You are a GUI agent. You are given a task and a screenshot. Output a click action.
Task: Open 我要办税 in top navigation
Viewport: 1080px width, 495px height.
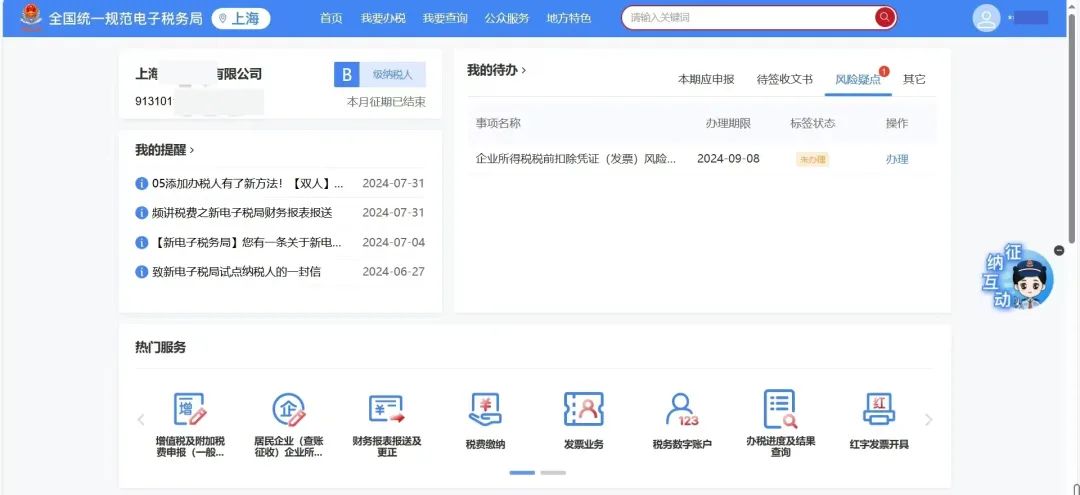(x=383, y=18)
